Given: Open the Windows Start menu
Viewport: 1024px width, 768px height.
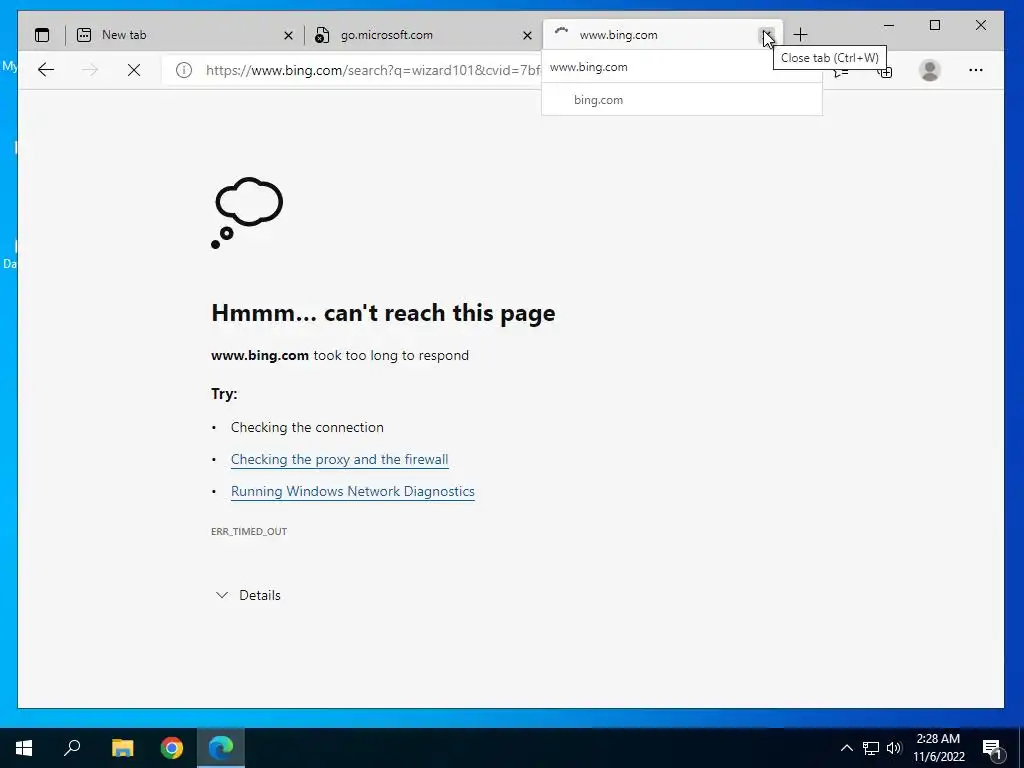Looking at the screenshot, I should [x=24, y=748].
